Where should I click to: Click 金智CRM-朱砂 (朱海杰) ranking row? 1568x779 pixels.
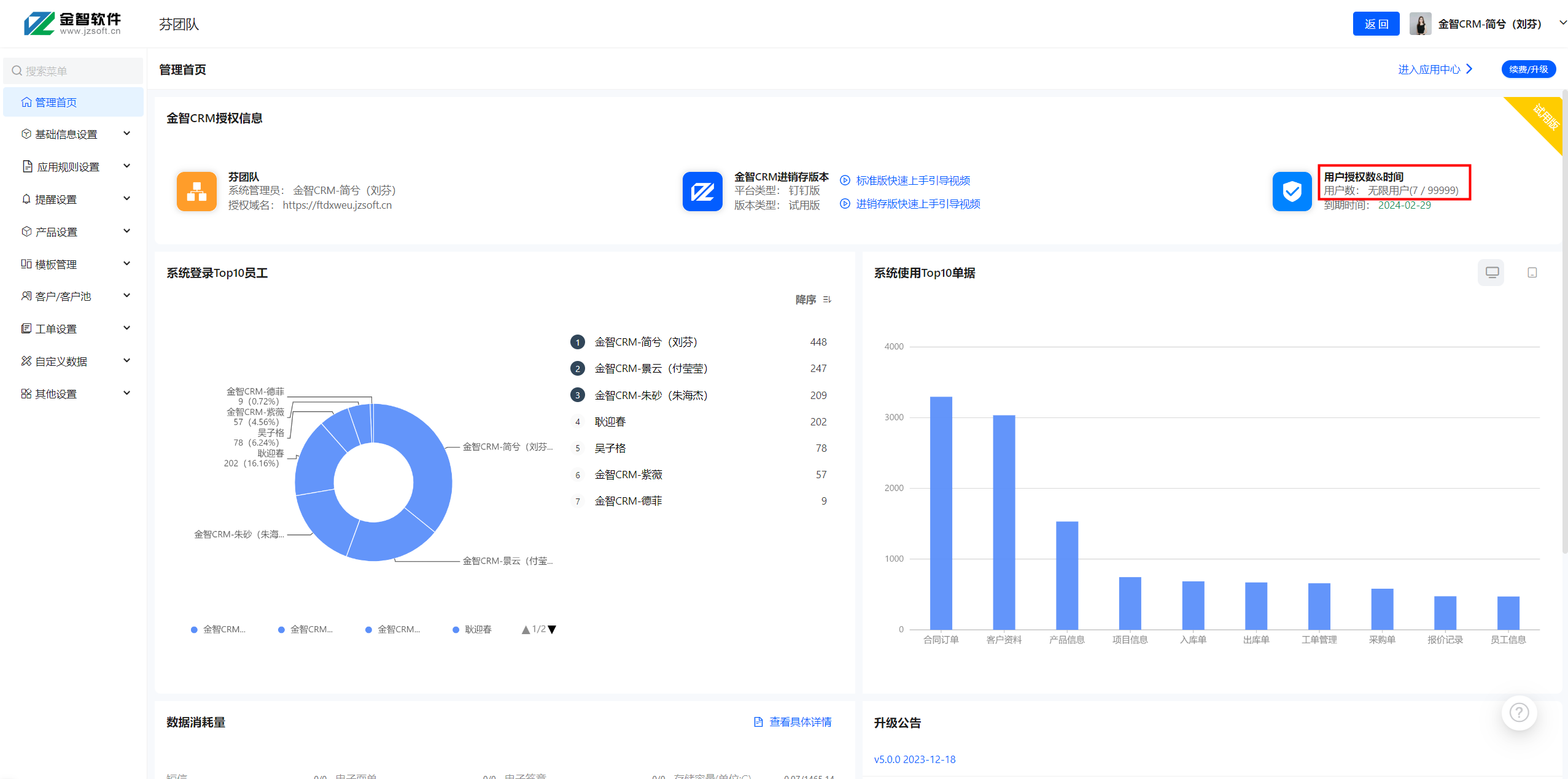click(699, 395)
